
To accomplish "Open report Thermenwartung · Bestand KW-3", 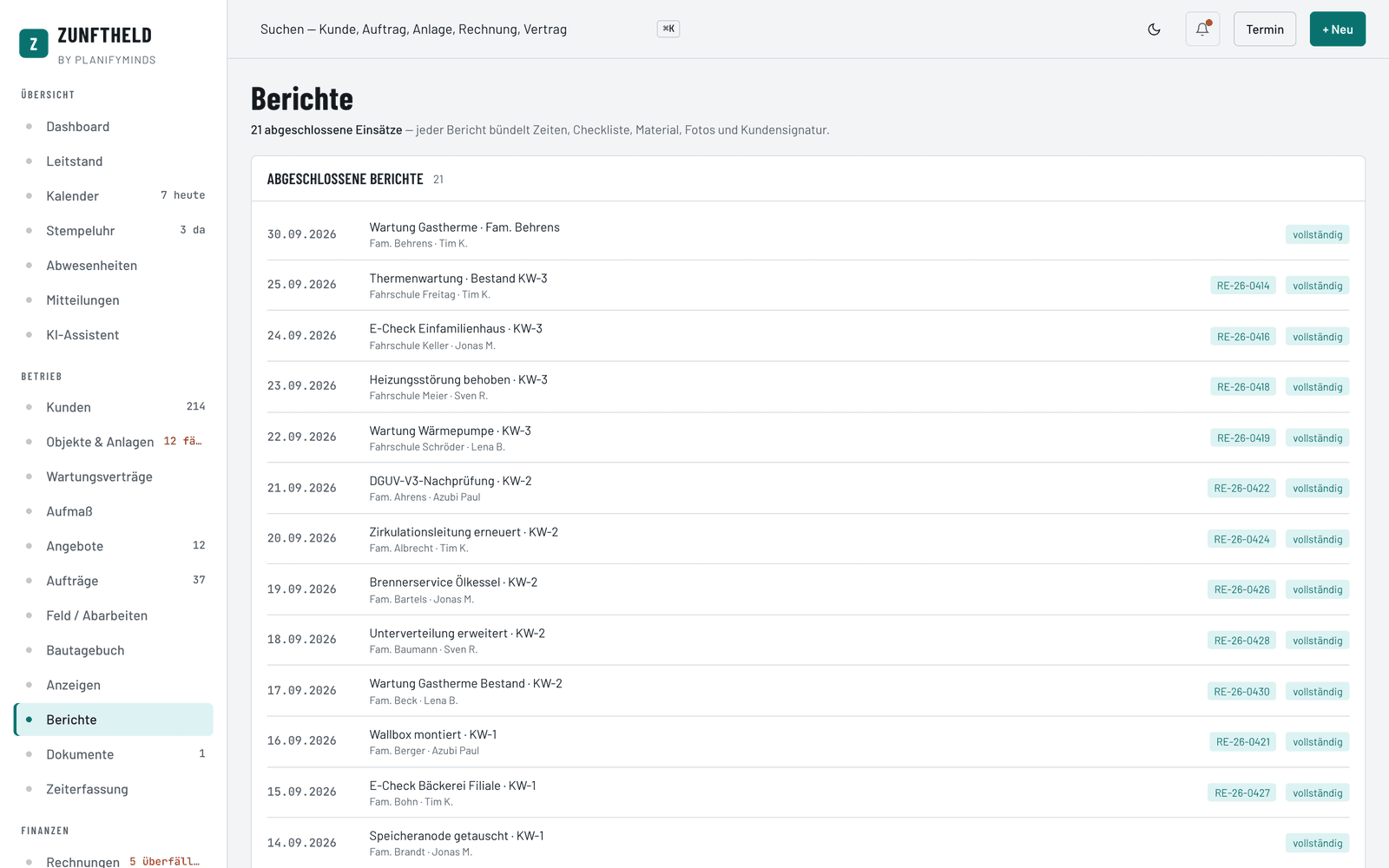I will 808,286.
